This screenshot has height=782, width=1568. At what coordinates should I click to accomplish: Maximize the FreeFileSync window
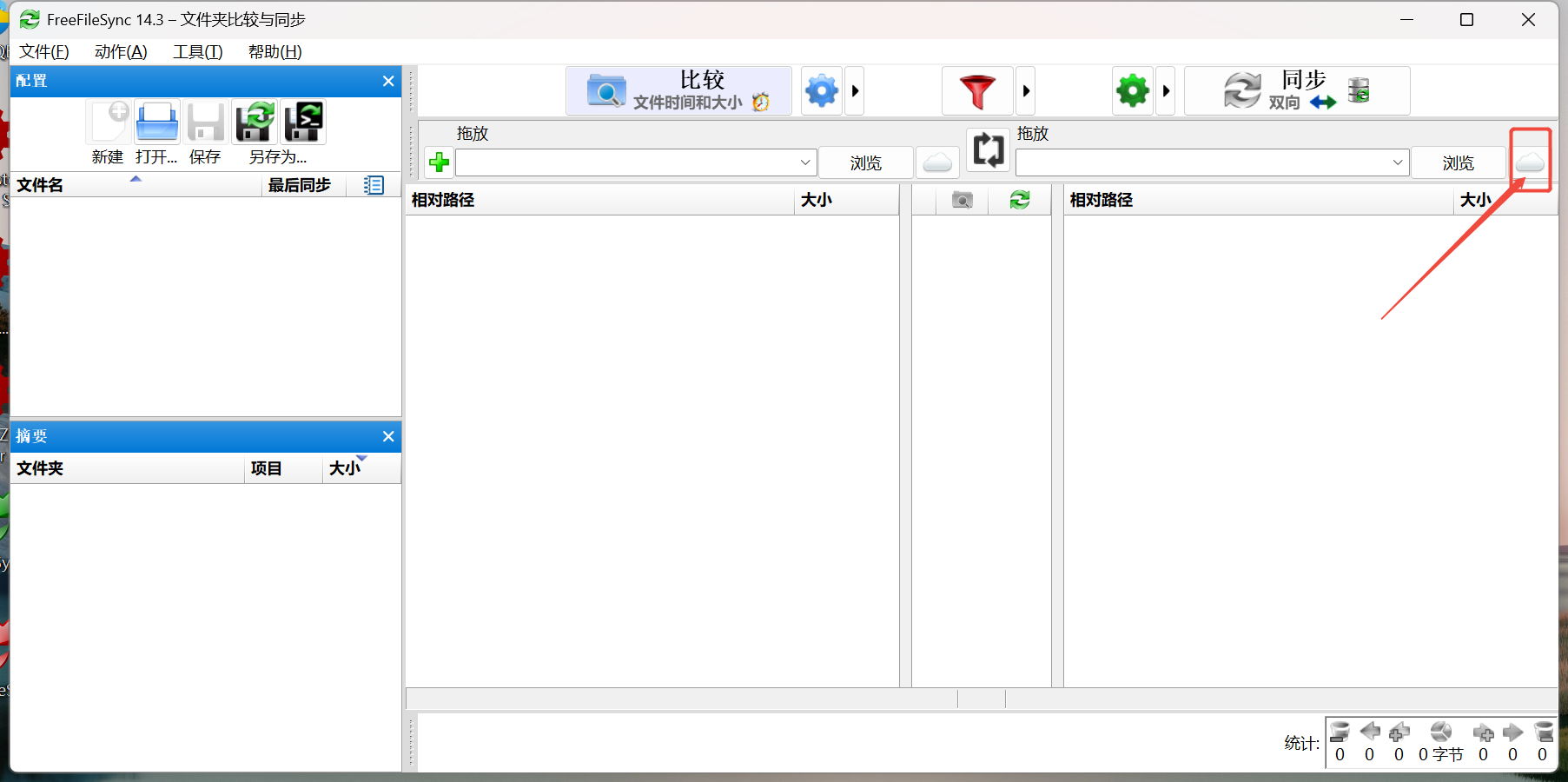1466,19
